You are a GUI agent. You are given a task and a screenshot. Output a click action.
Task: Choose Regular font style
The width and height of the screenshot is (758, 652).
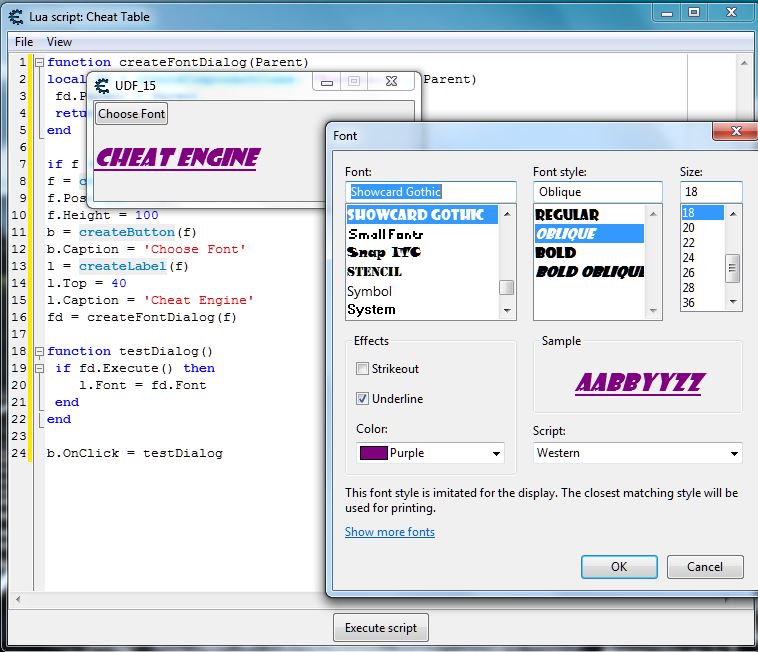click(x=589, y=215)
